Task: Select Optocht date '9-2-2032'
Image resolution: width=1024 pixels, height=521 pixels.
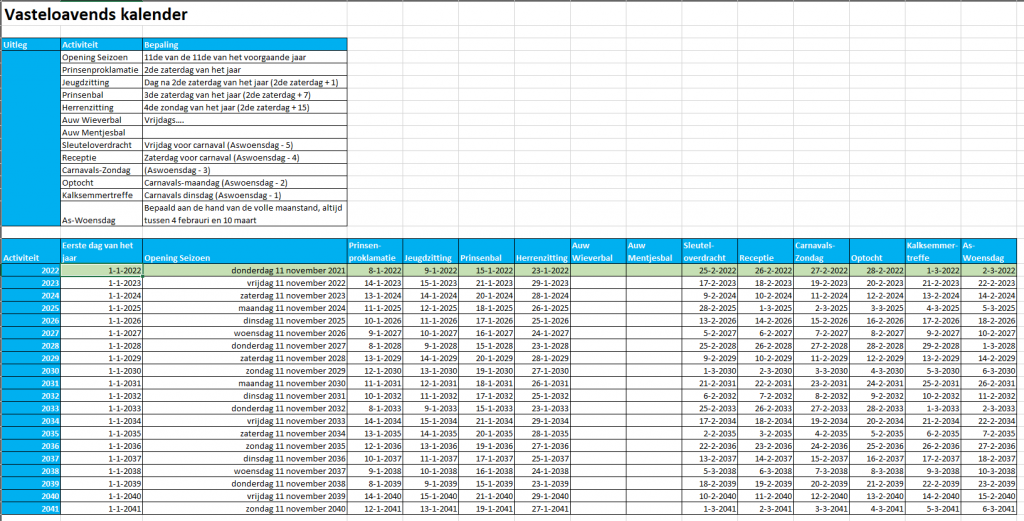Action: [878, 396]
